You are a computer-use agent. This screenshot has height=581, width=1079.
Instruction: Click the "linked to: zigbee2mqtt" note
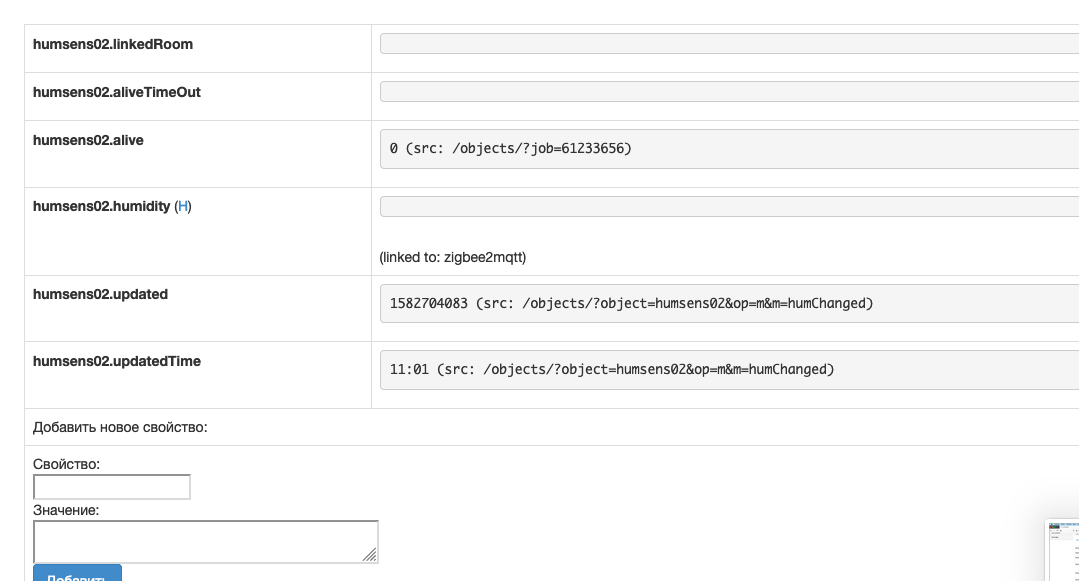(453, 257)
